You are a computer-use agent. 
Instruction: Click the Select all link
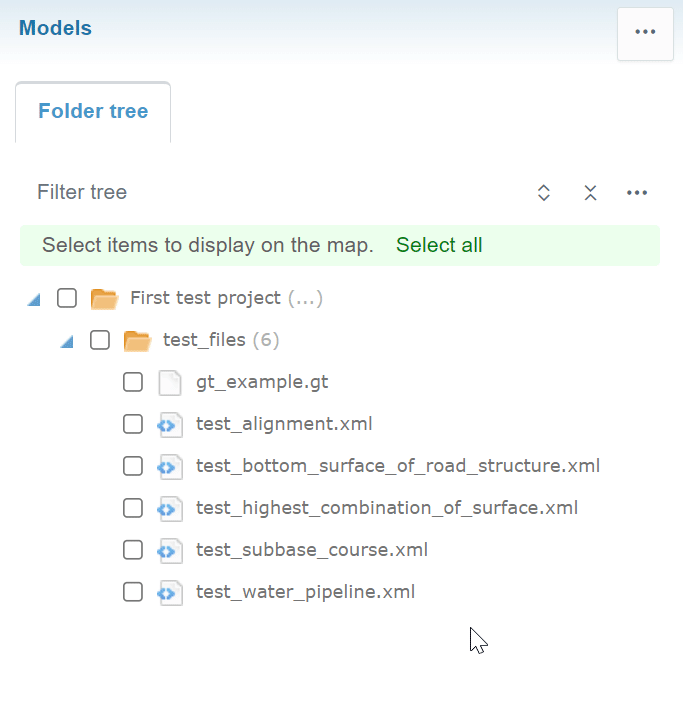(x=439, y=245)
